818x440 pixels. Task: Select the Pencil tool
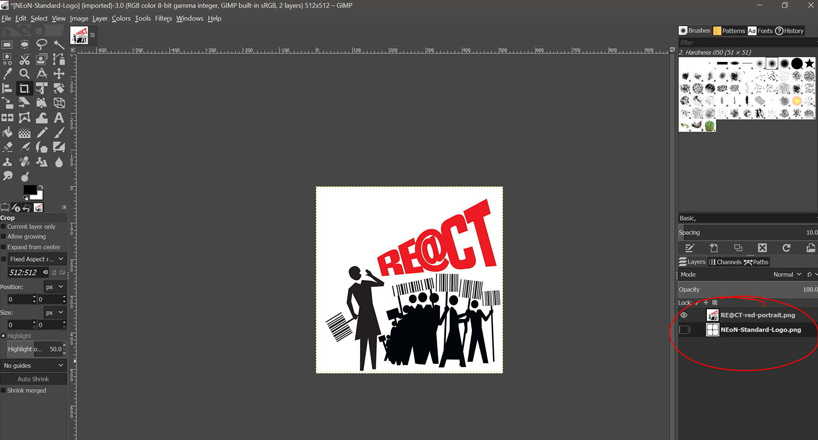coord(42,133)
